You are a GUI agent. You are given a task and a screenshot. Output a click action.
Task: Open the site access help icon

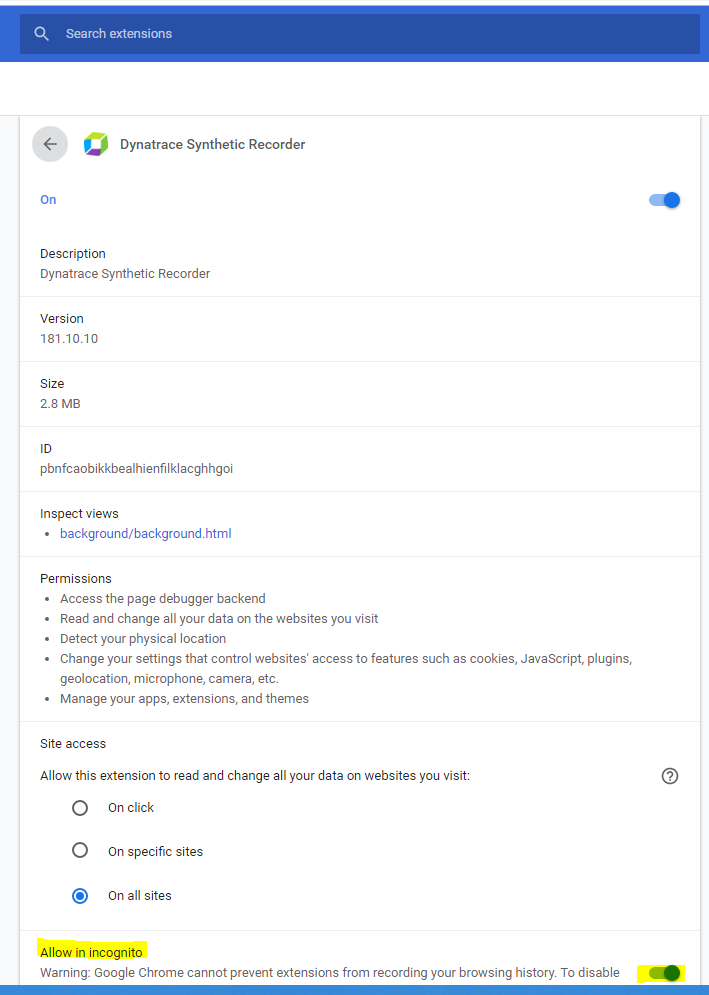pos(670,776)
